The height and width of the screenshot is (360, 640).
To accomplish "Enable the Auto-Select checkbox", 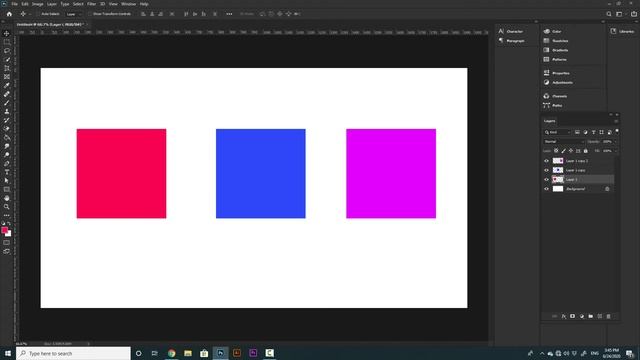I will (x=38, y=14).
